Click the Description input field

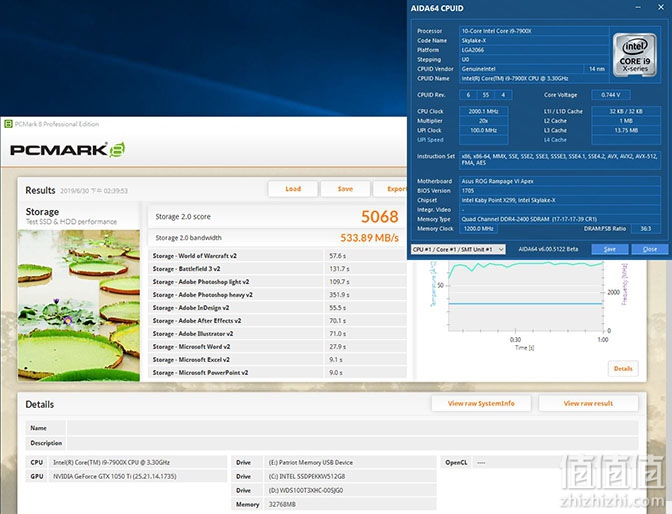click(x=352, y=443)
